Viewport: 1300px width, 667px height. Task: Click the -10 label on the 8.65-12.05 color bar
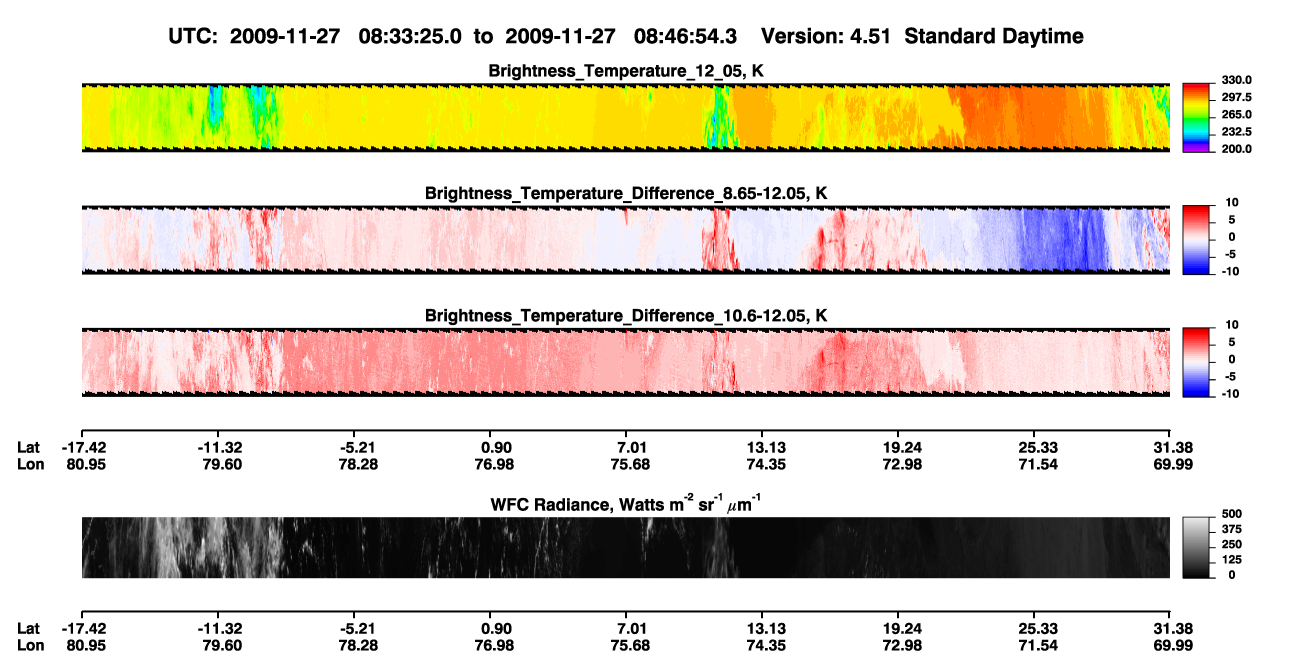(1233, 271)
